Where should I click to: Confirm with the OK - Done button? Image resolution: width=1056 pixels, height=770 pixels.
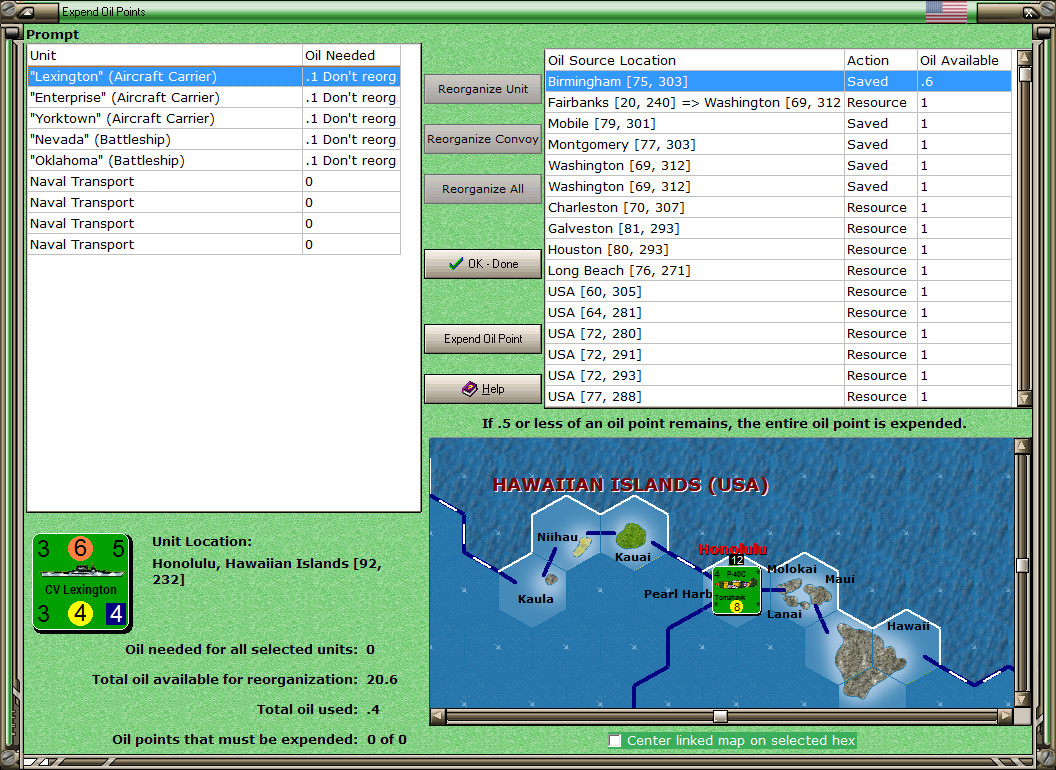(483, 264)
